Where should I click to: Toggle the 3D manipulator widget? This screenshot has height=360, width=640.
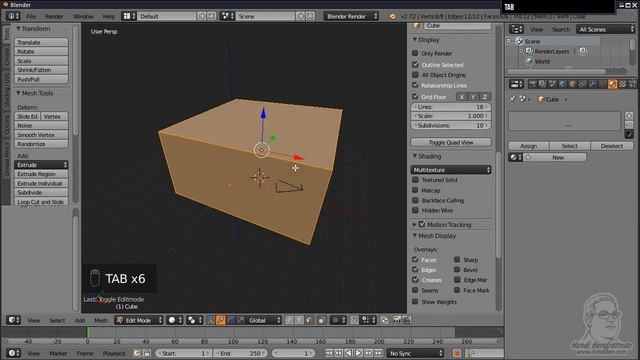211,320
